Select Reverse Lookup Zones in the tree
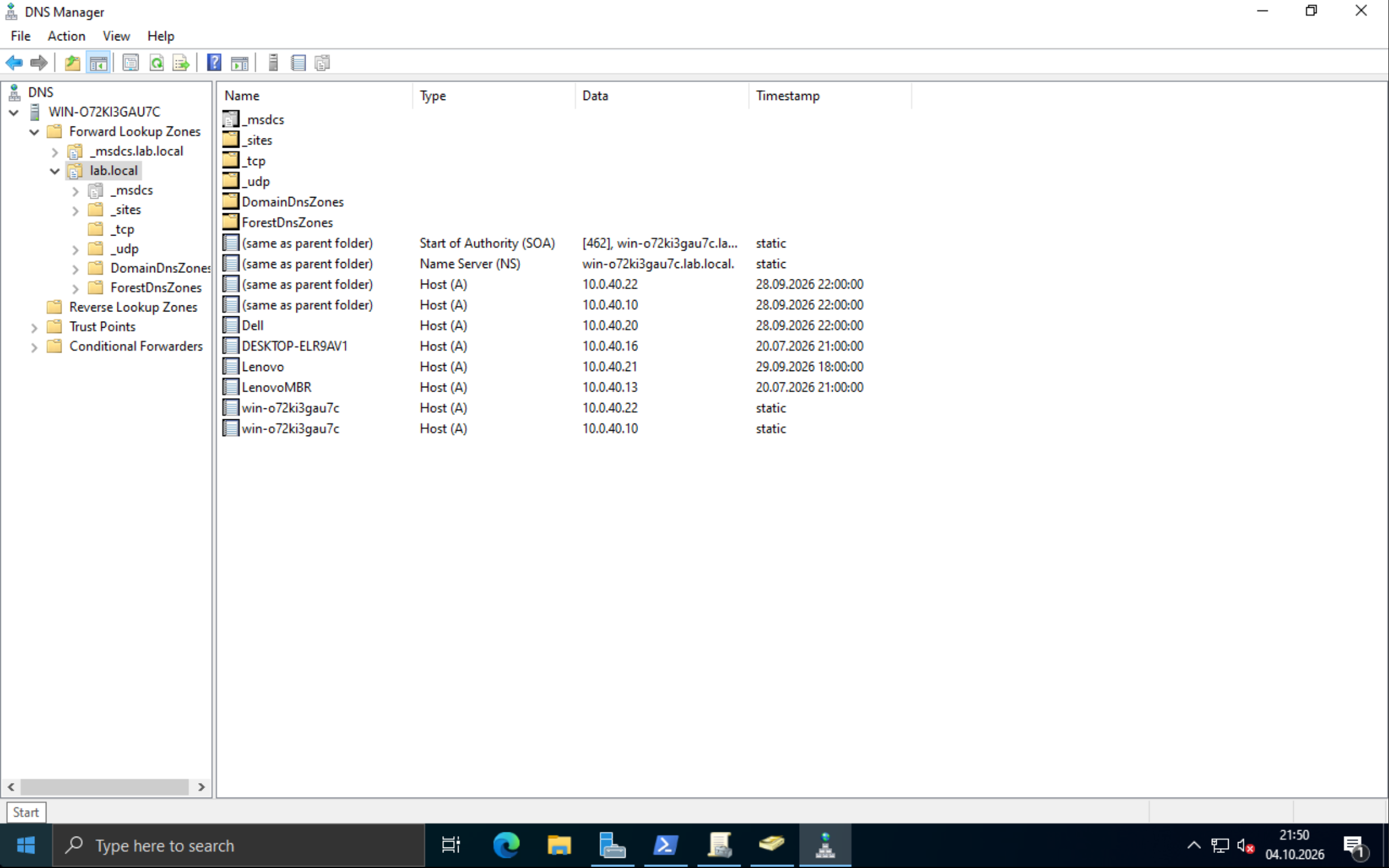Image resolution: width=1389 pixels, height=868 pixels. 133,307
